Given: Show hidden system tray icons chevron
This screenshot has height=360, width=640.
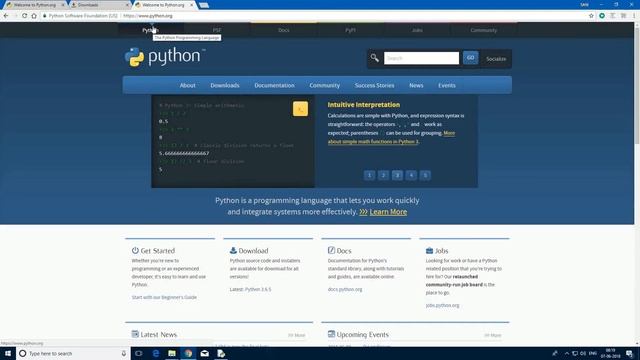Looking at the screenshot, I should click(567, 353).
